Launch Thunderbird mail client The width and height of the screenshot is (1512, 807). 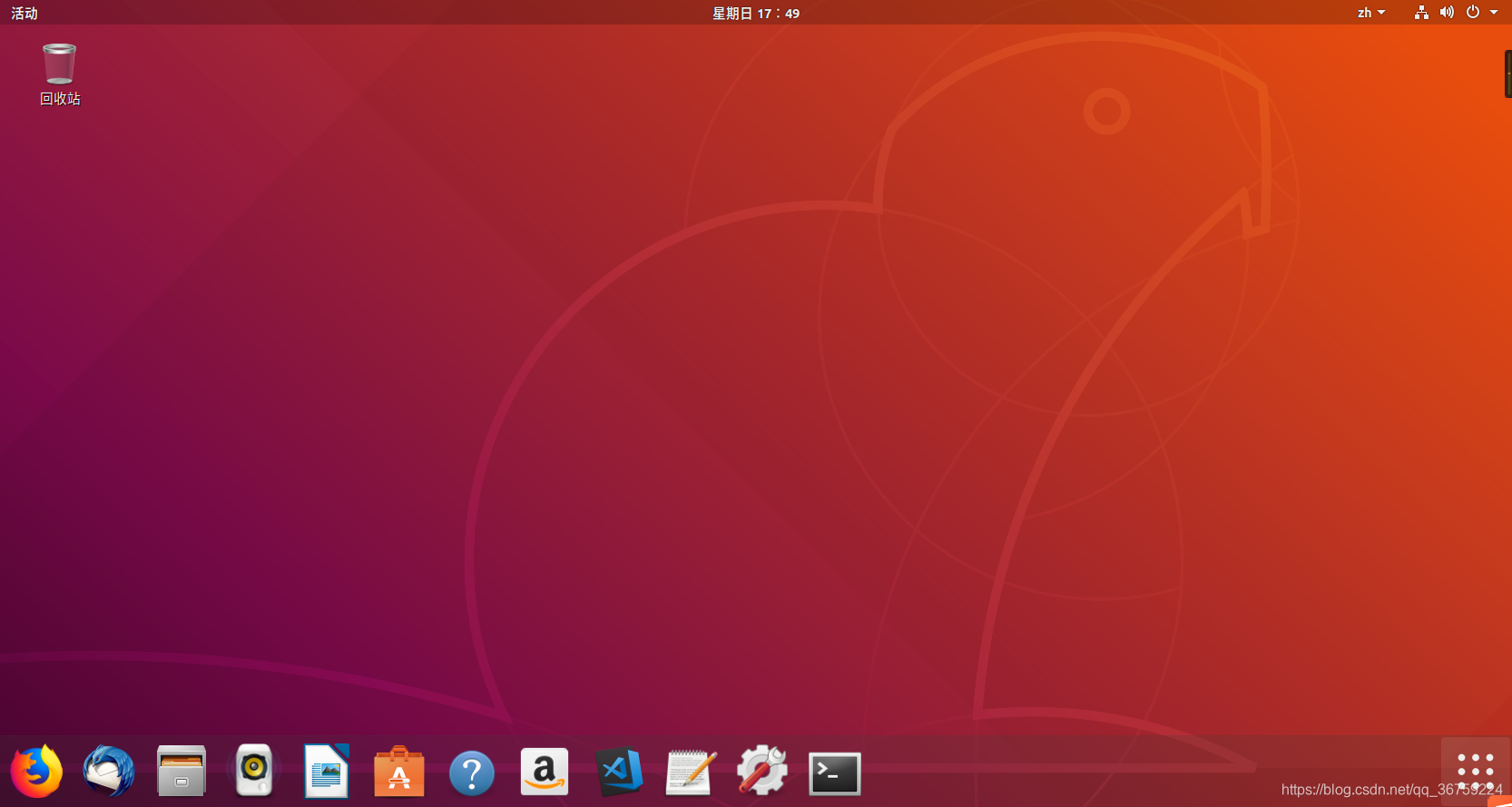click(x=109, y=772)
